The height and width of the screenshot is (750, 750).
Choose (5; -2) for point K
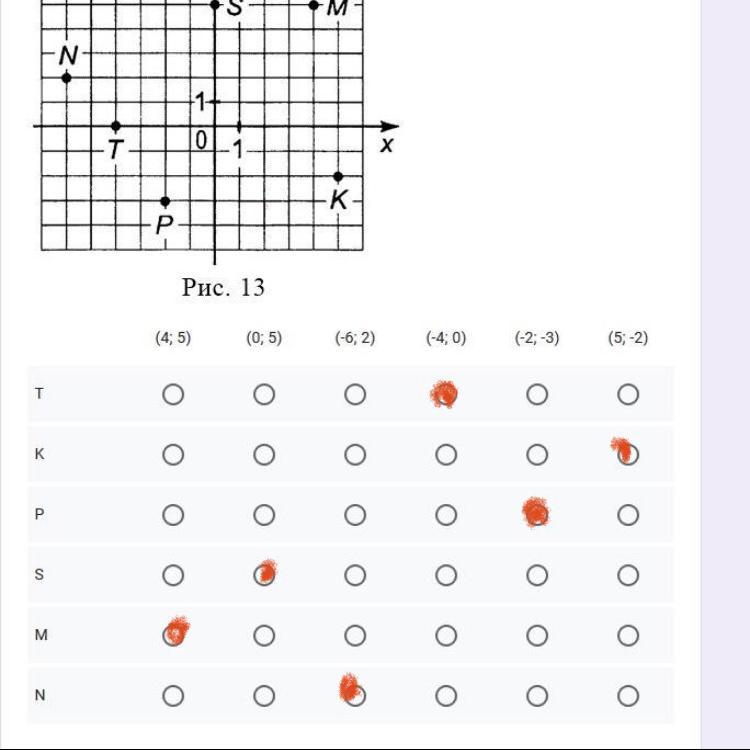click(x=628, y=455)
